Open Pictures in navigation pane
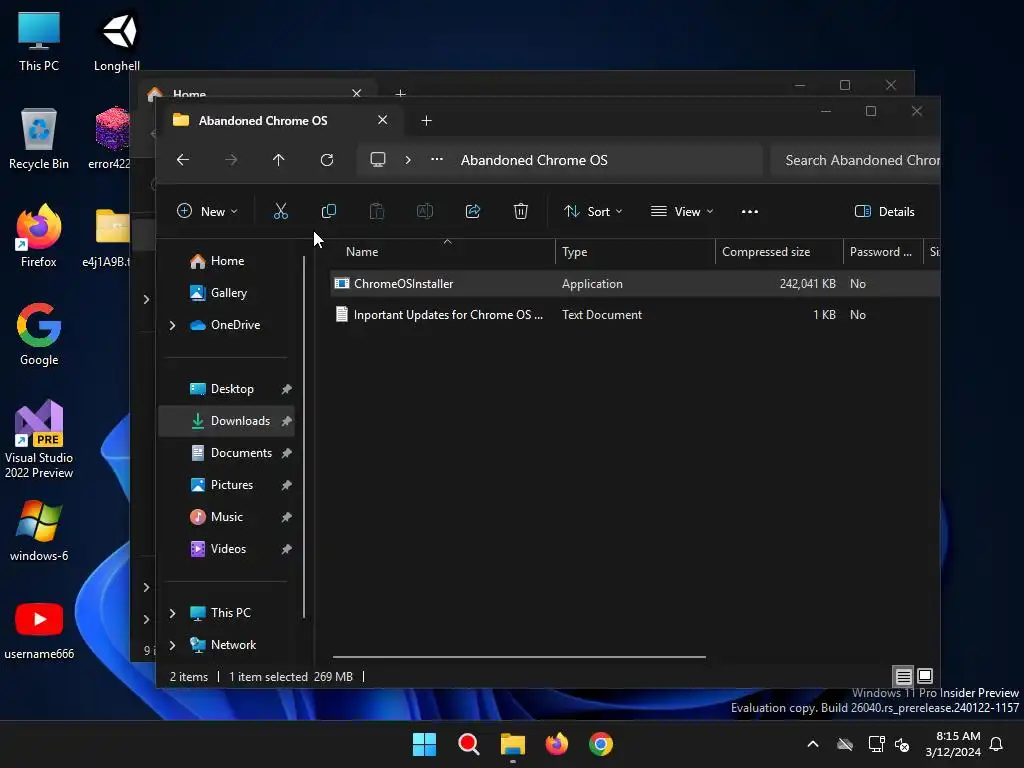This screenshot has width=1024, height=768. coord(227,485)
